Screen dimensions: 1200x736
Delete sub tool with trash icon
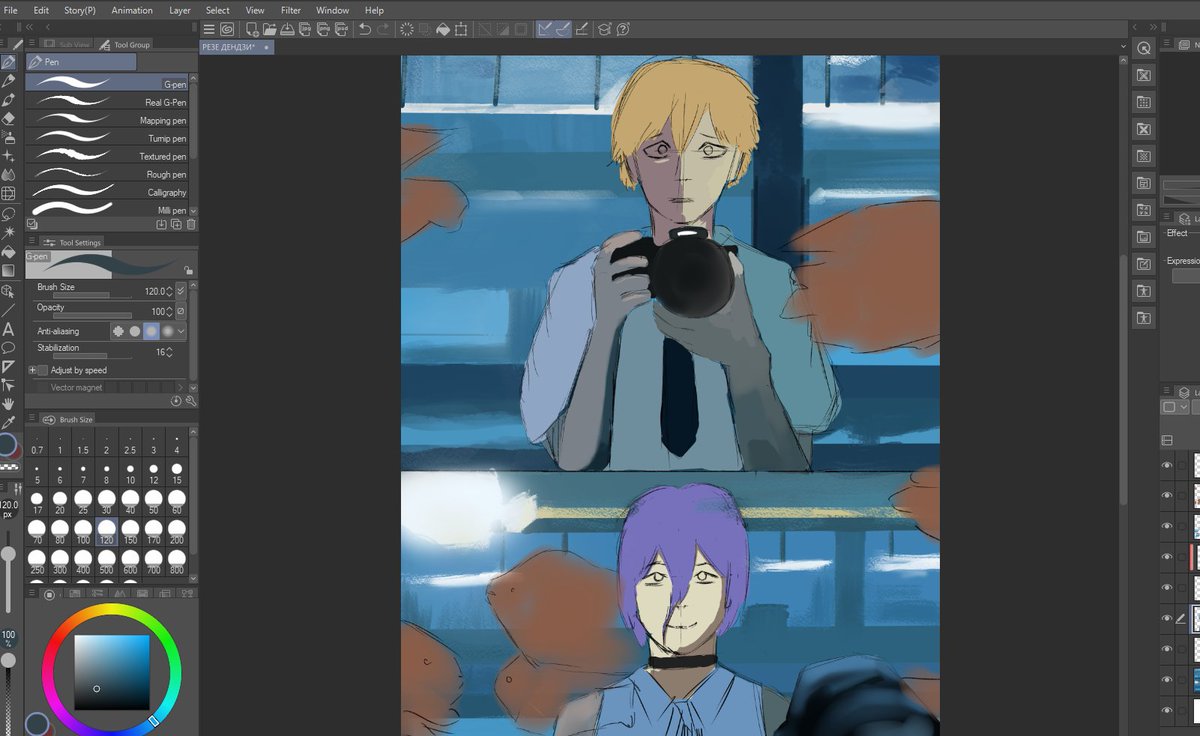coord(190,225)
